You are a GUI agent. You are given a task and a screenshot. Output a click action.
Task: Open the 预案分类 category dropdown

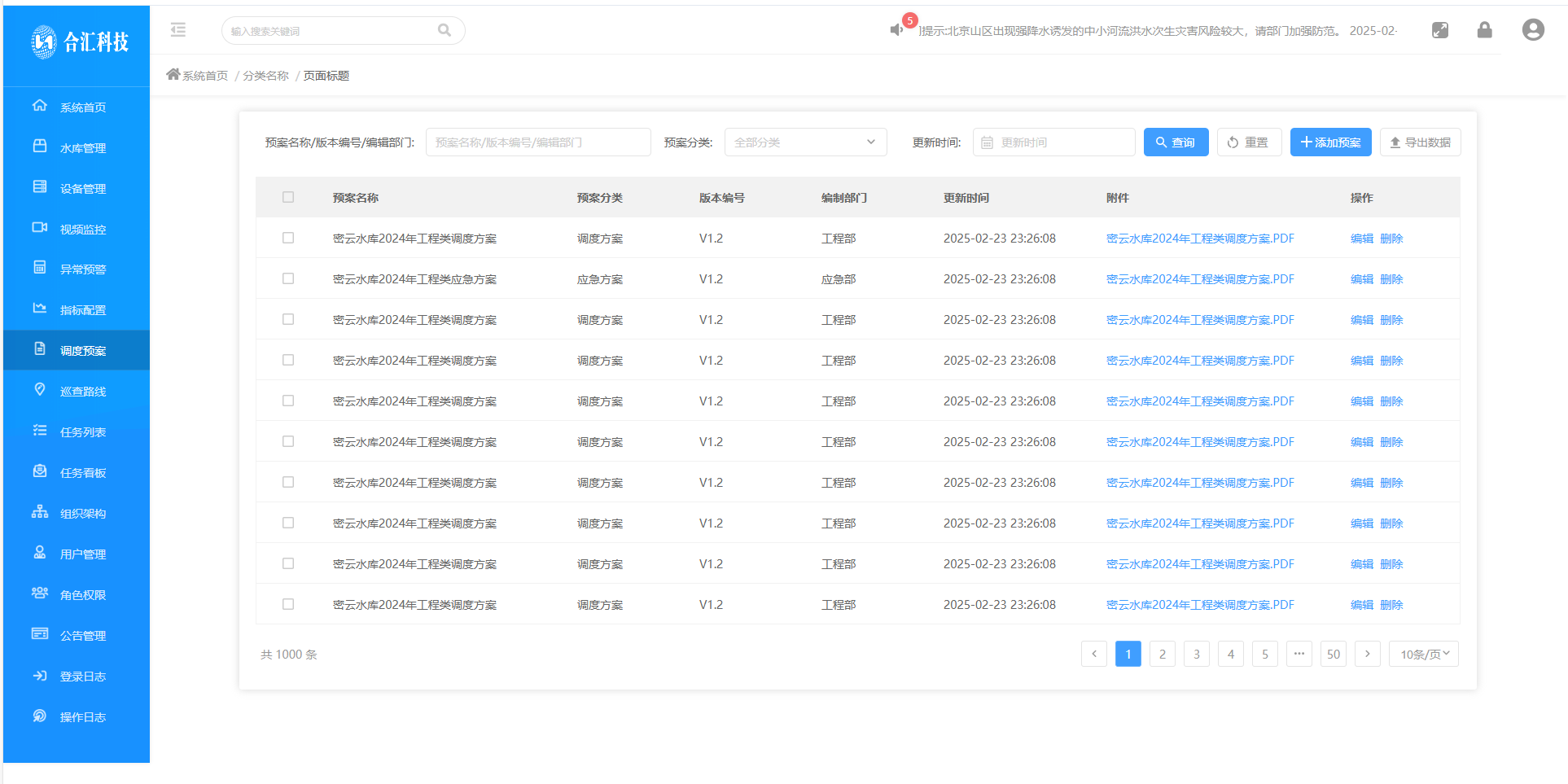[x=804, y=142]
